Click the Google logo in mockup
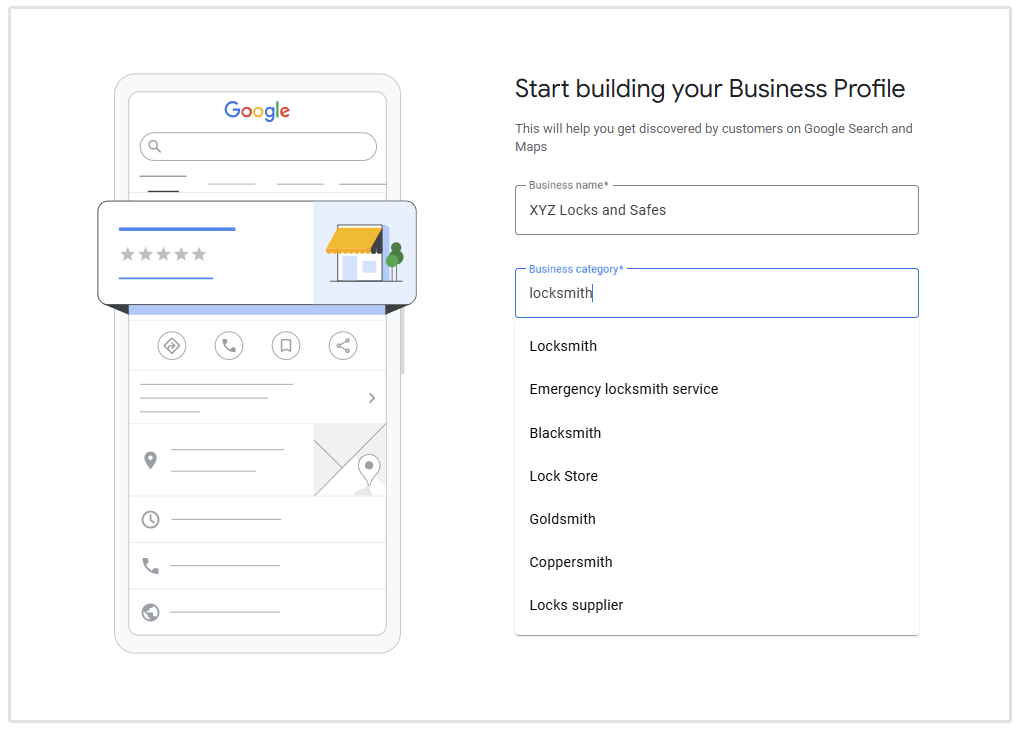 pyautogui.click(x=257, y=111)
